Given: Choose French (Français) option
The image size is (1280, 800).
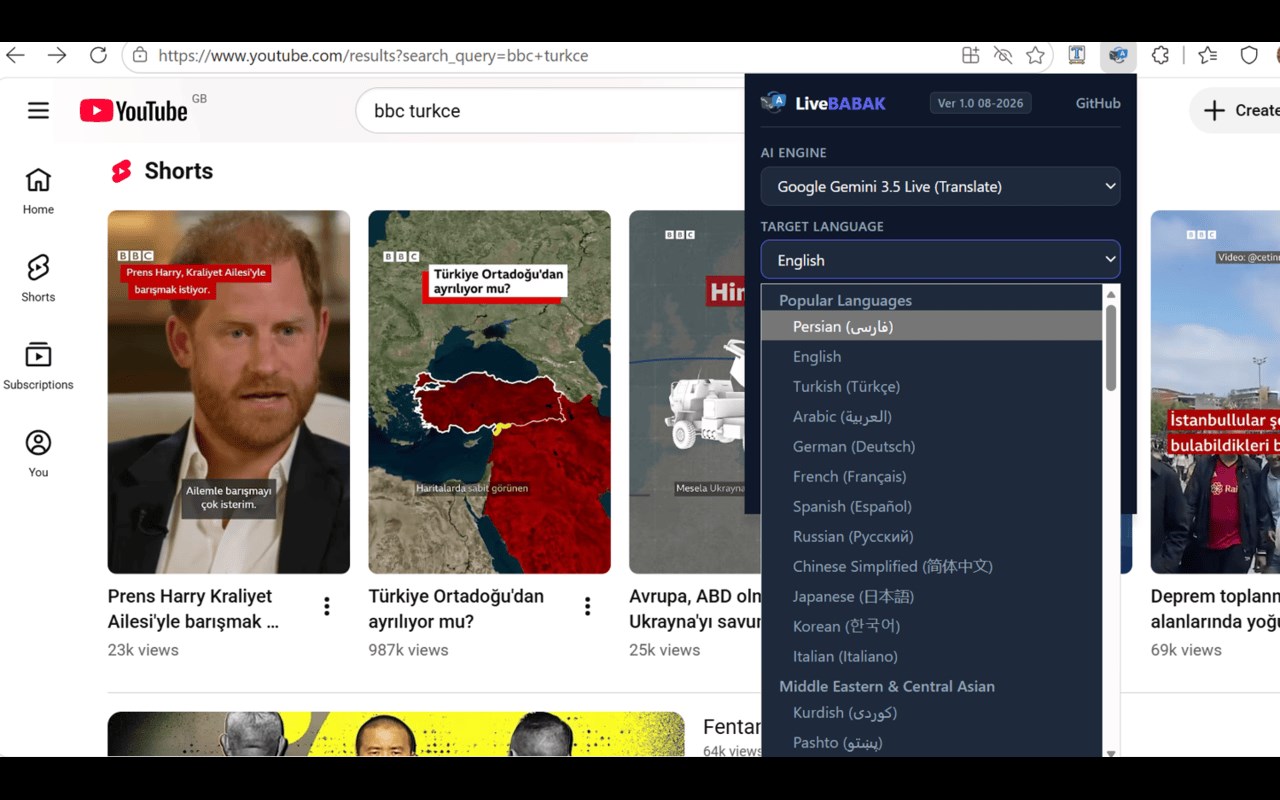Looking at the screenshot, I should coord(932,476).
